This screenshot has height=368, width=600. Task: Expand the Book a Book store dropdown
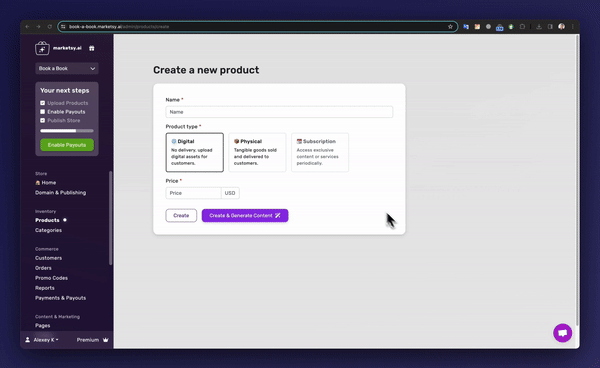(67, 68)
